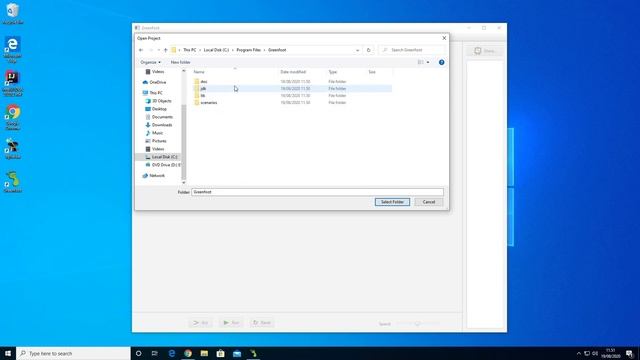Click the navigation pane scrollbar thumb
Screen dimensions: 640x360
click(x=184, y=141)
